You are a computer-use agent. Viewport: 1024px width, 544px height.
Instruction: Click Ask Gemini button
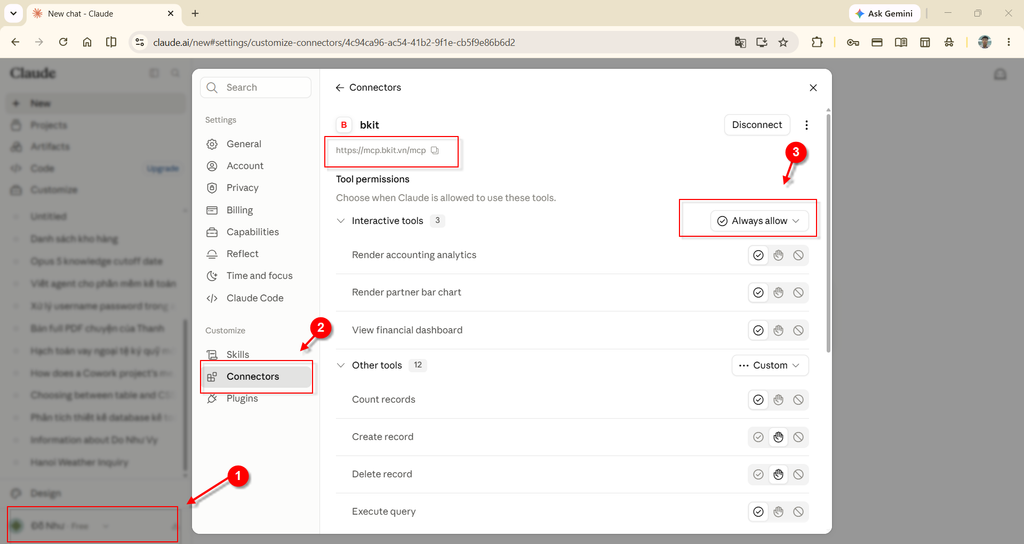[884, 13]
